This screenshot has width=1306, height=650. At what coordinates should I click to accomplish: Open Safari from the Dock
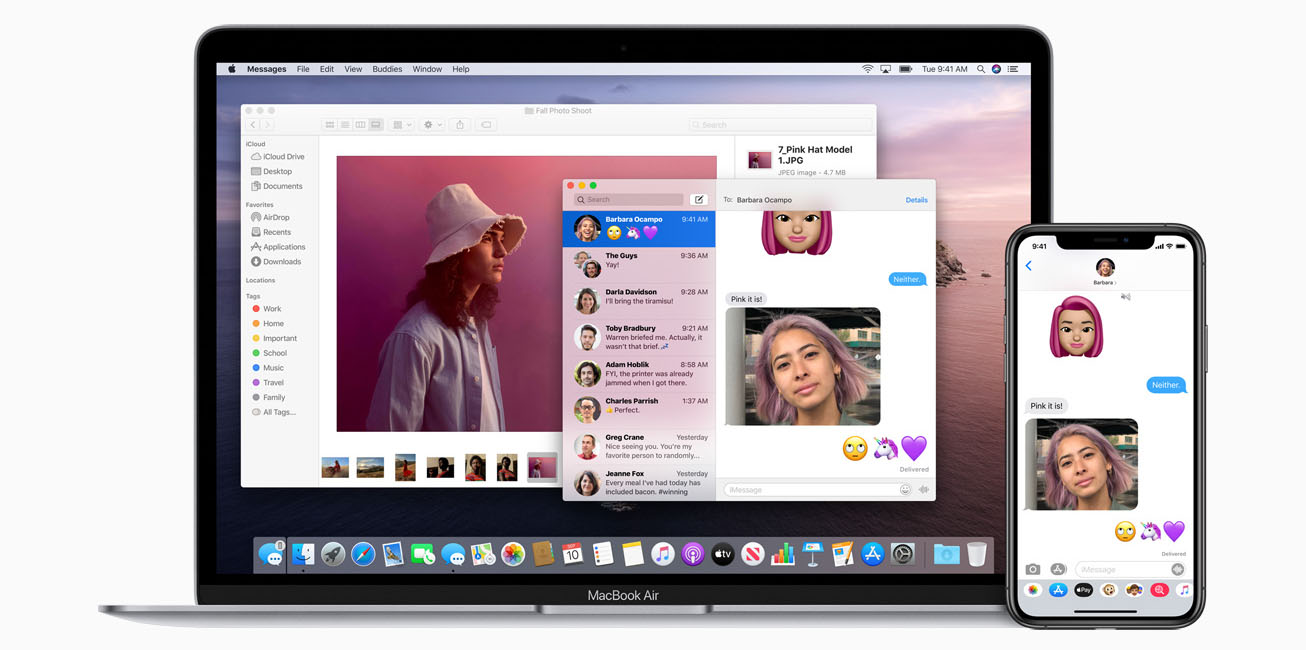coord(363,554)
